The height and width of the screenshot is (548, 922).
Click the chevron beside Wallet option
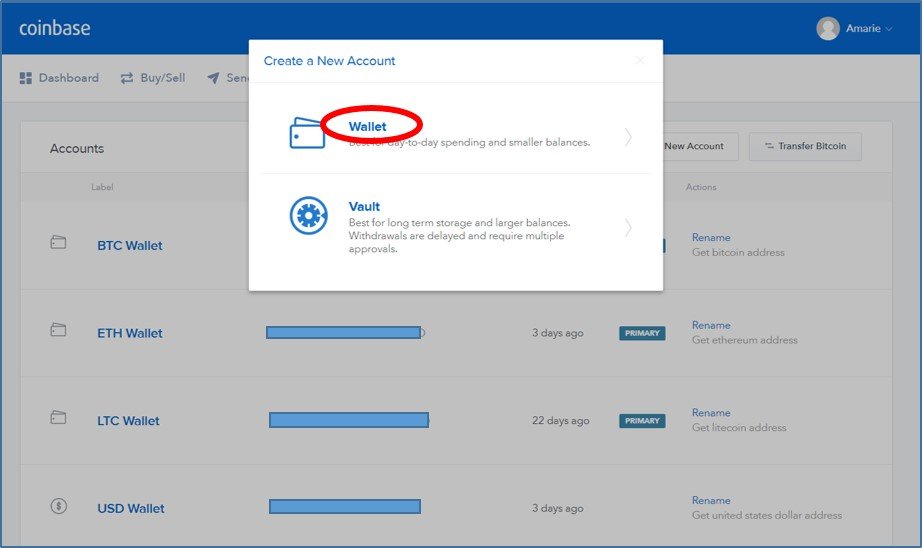click(x=628, y=137)
